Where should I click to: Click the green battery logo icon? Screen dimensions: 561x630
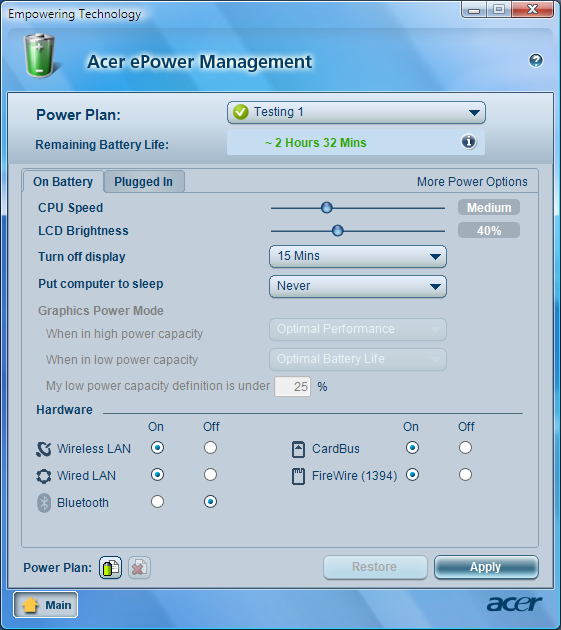40,56
